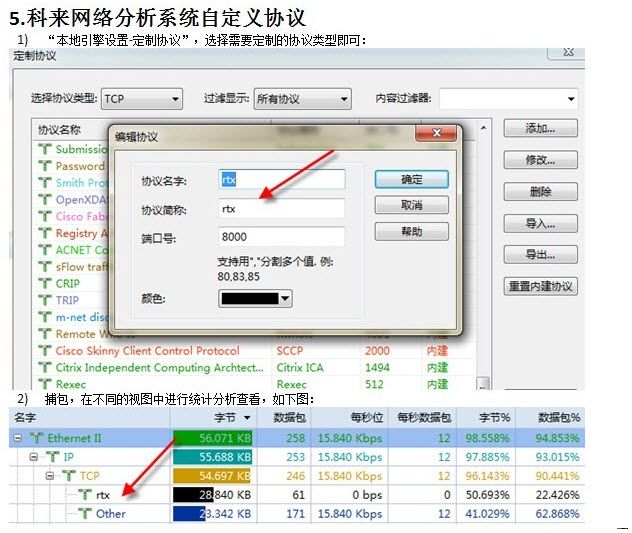632x533 pixels.
Task: Click the protocol icon beside ACNET row
Action: click(45, 250)
